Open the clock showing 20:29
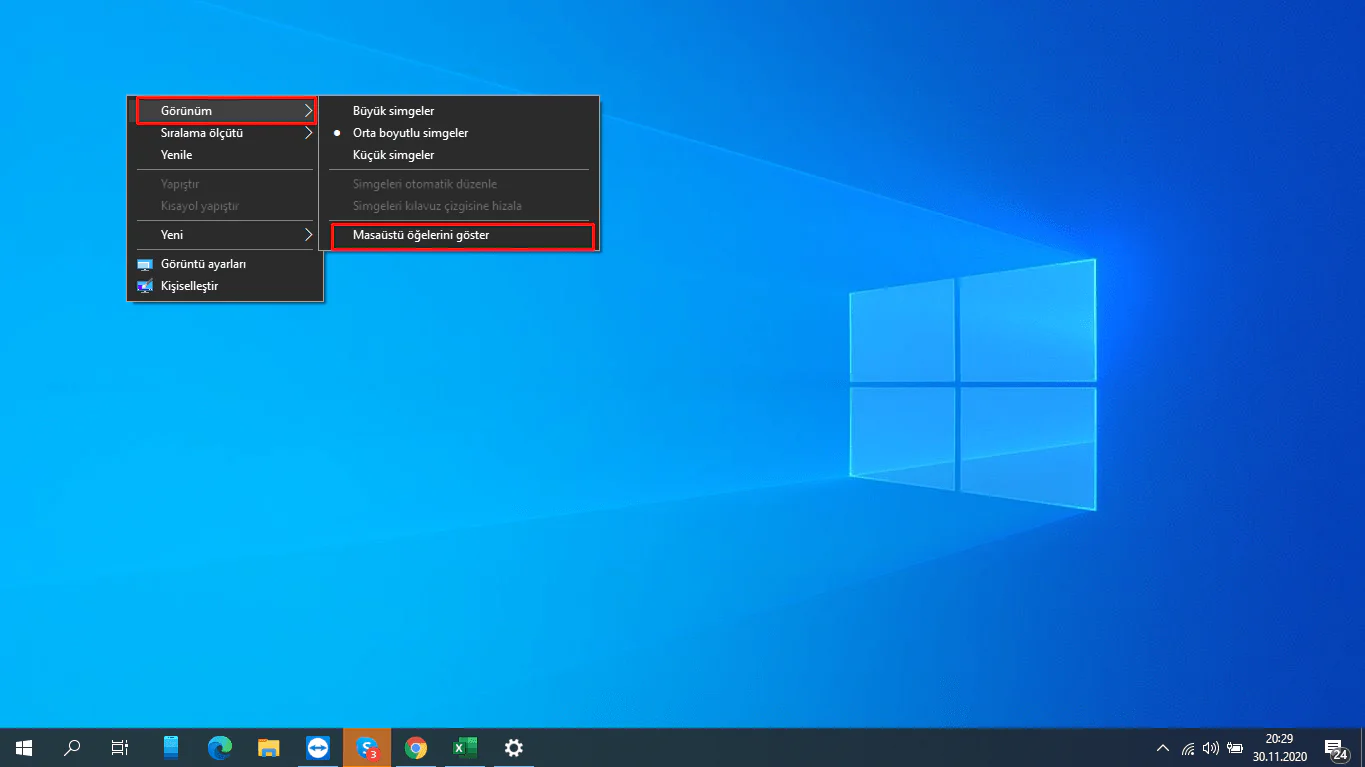This screenshot has width=1365, height=767. 1279,747
